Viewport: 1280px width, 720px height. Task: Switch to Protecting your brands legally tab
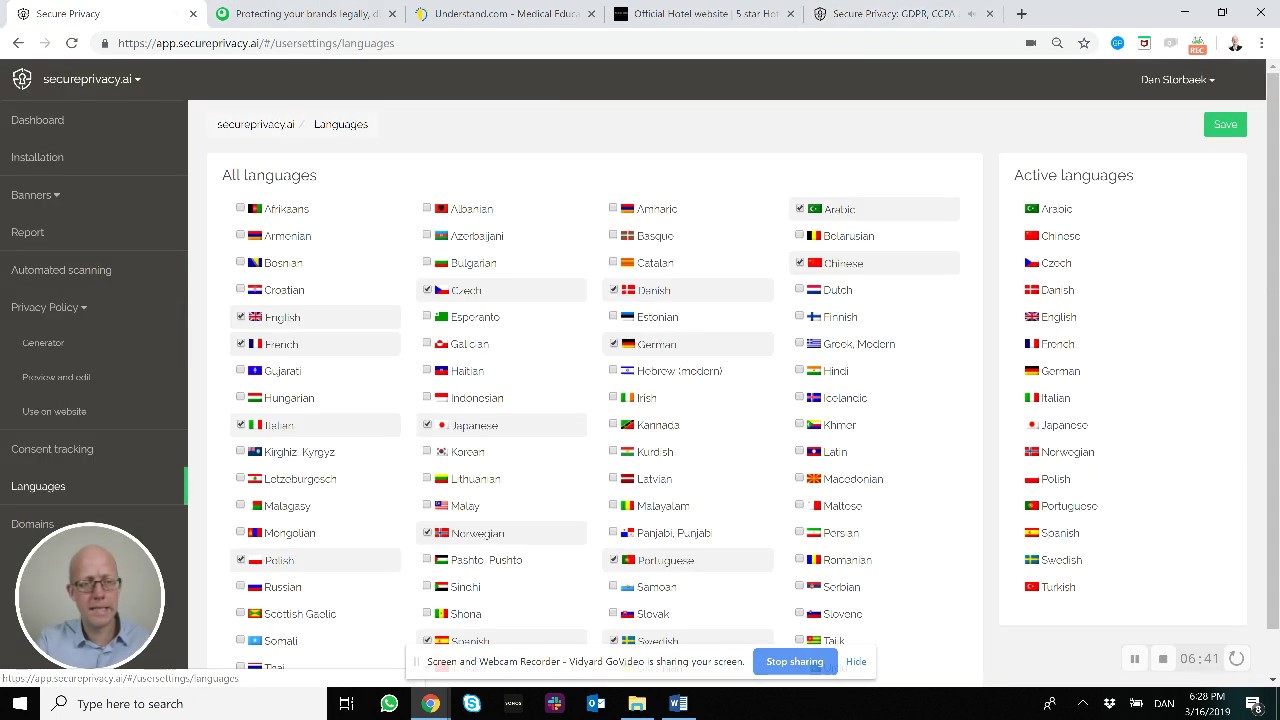305,14
